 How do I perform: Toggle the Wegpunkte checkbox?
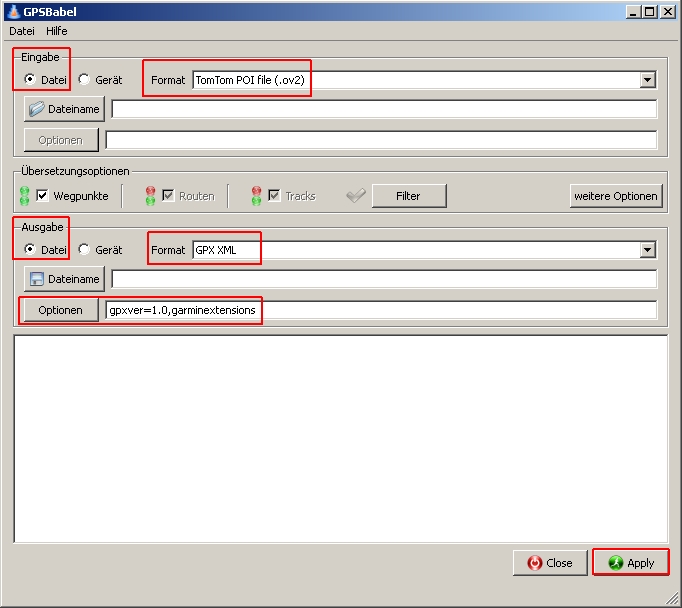[42, 196]
